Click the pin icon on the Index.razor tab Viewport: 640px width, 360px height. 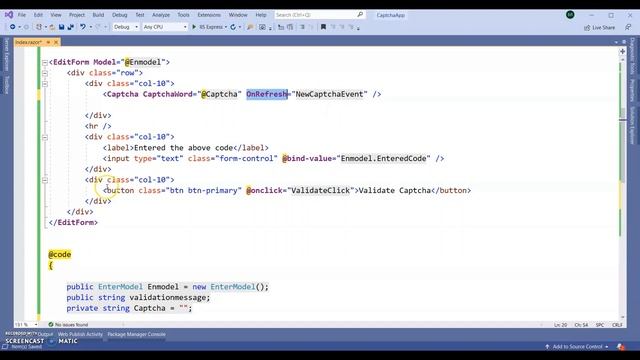tap(48, 42)
